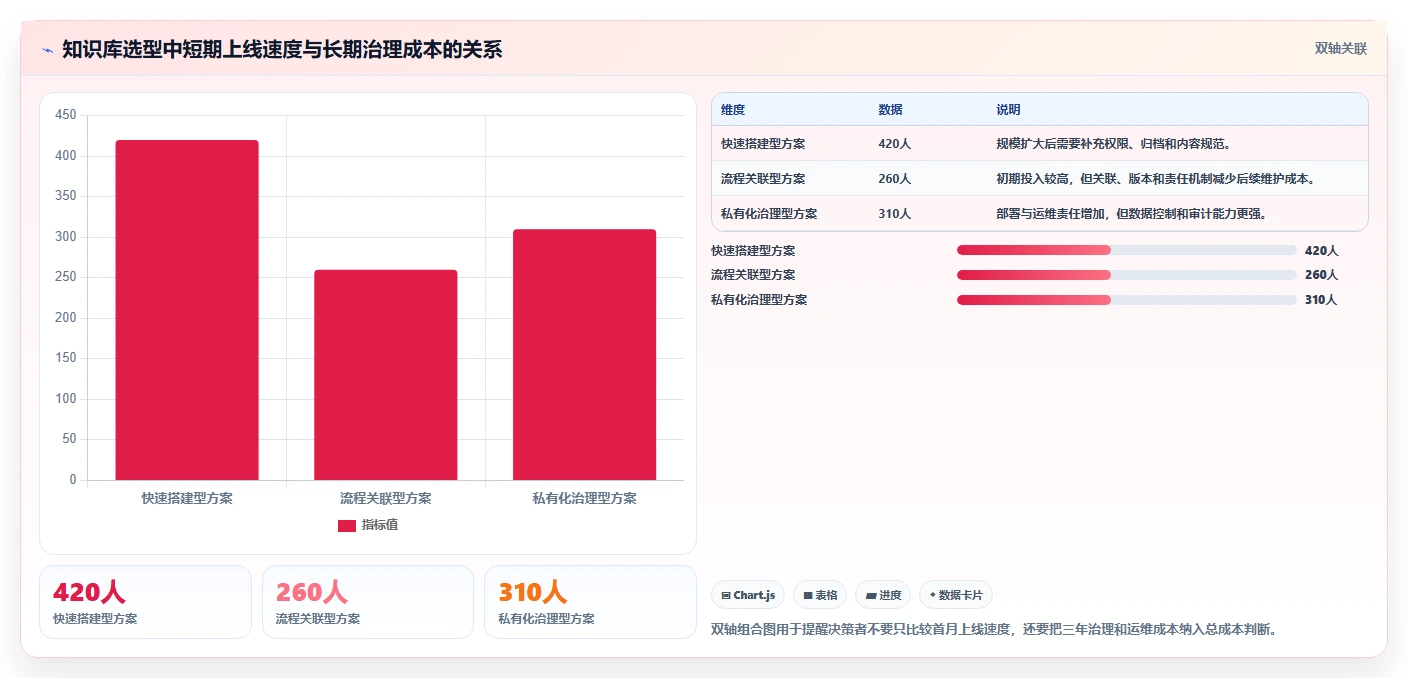Screen dimensions: 1408x678
Task: Click the 私有化治理型方案 progress list label
Action: [x=759, y=299]
